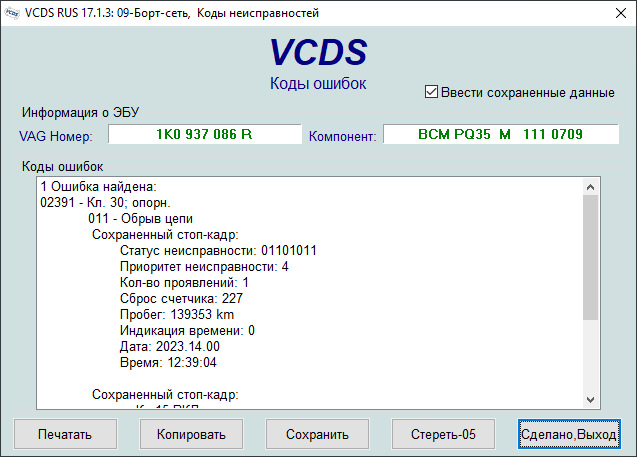Screen dimensions: 637x457
Task: Click the VCDS app icon in title bar
Action: click(12, 13)
